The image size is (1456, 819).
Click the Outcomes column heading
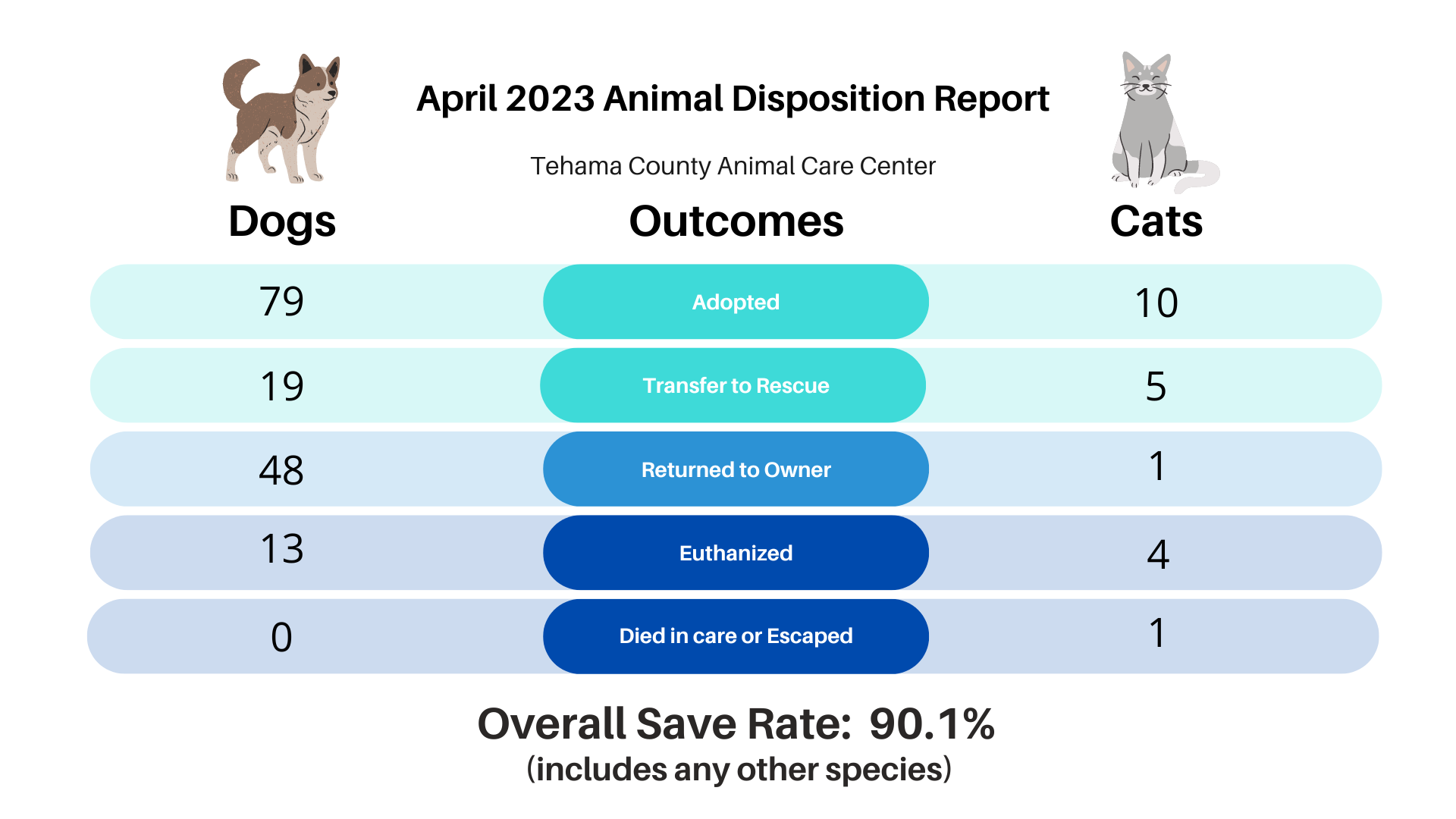point(736,221)
